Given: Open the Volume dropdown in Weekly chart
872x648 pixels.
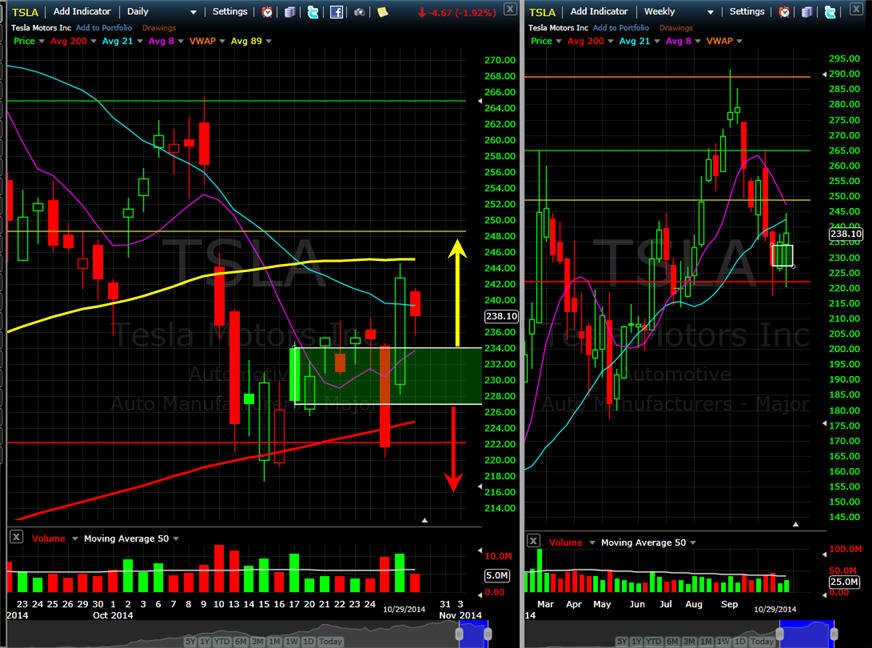Looking at the screenshot, I should tap(592, 542).
